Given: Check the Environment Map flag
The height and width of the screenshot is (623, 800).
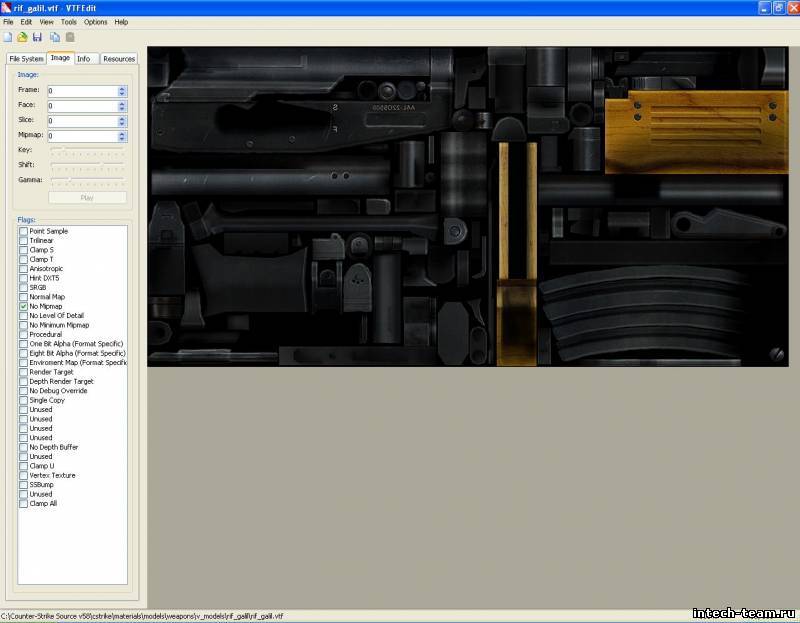Looking at the screenshot, I should [23, 363].
